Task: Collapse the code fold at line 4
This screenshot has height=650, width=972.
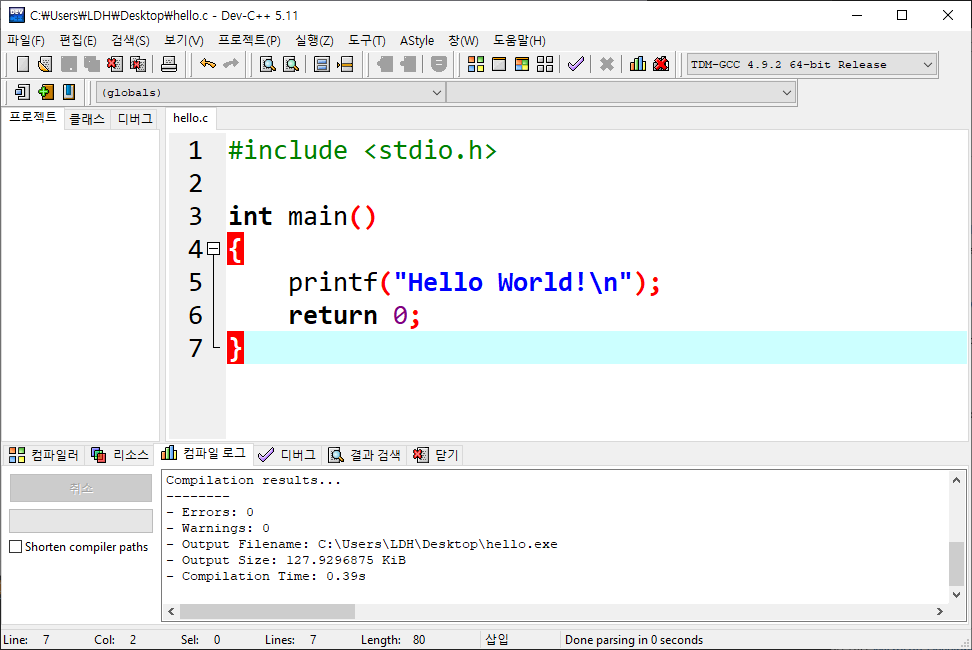Action: click(x=213, y=248)
